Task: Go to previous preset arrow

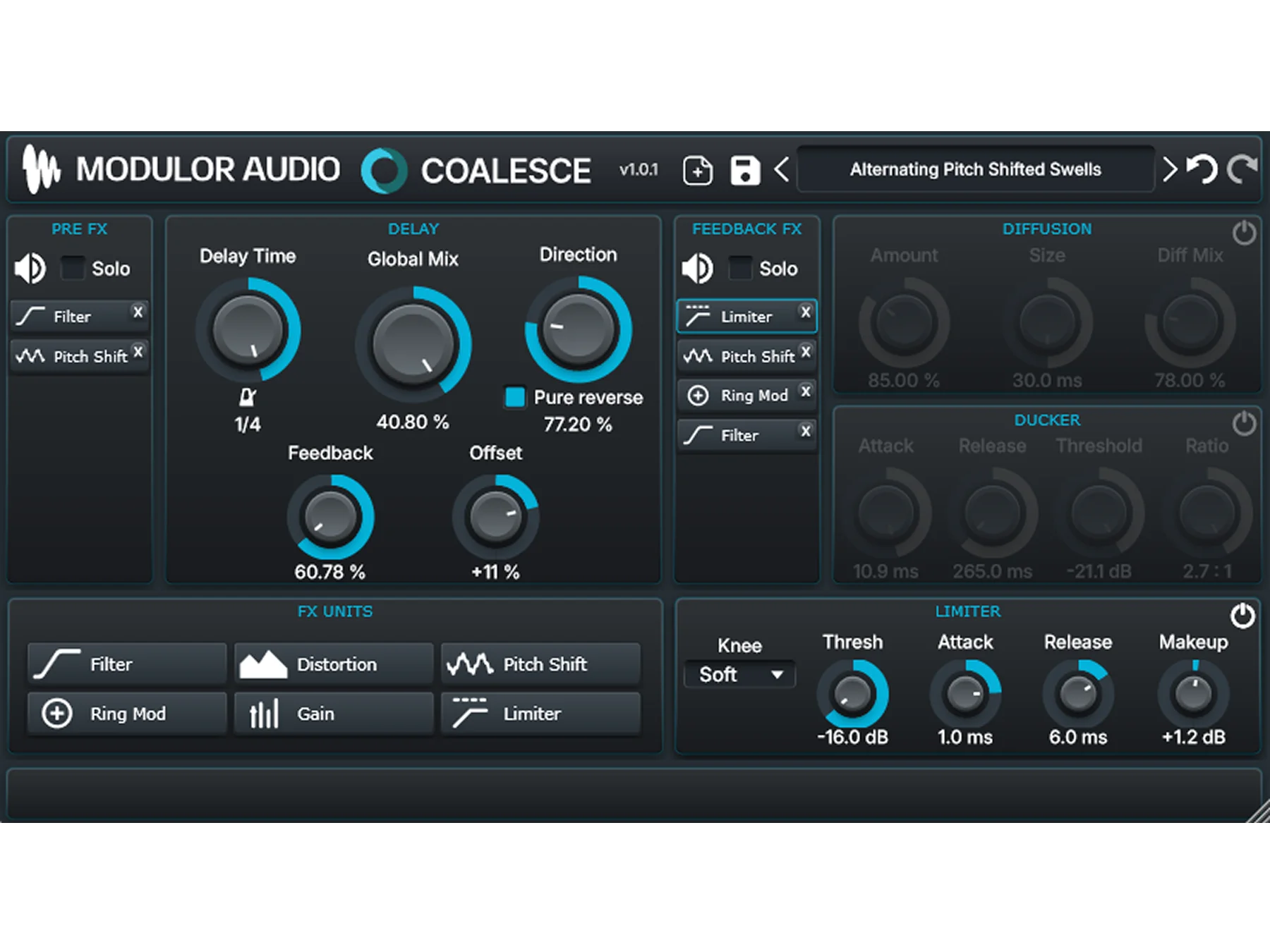Action: [781, 170]
